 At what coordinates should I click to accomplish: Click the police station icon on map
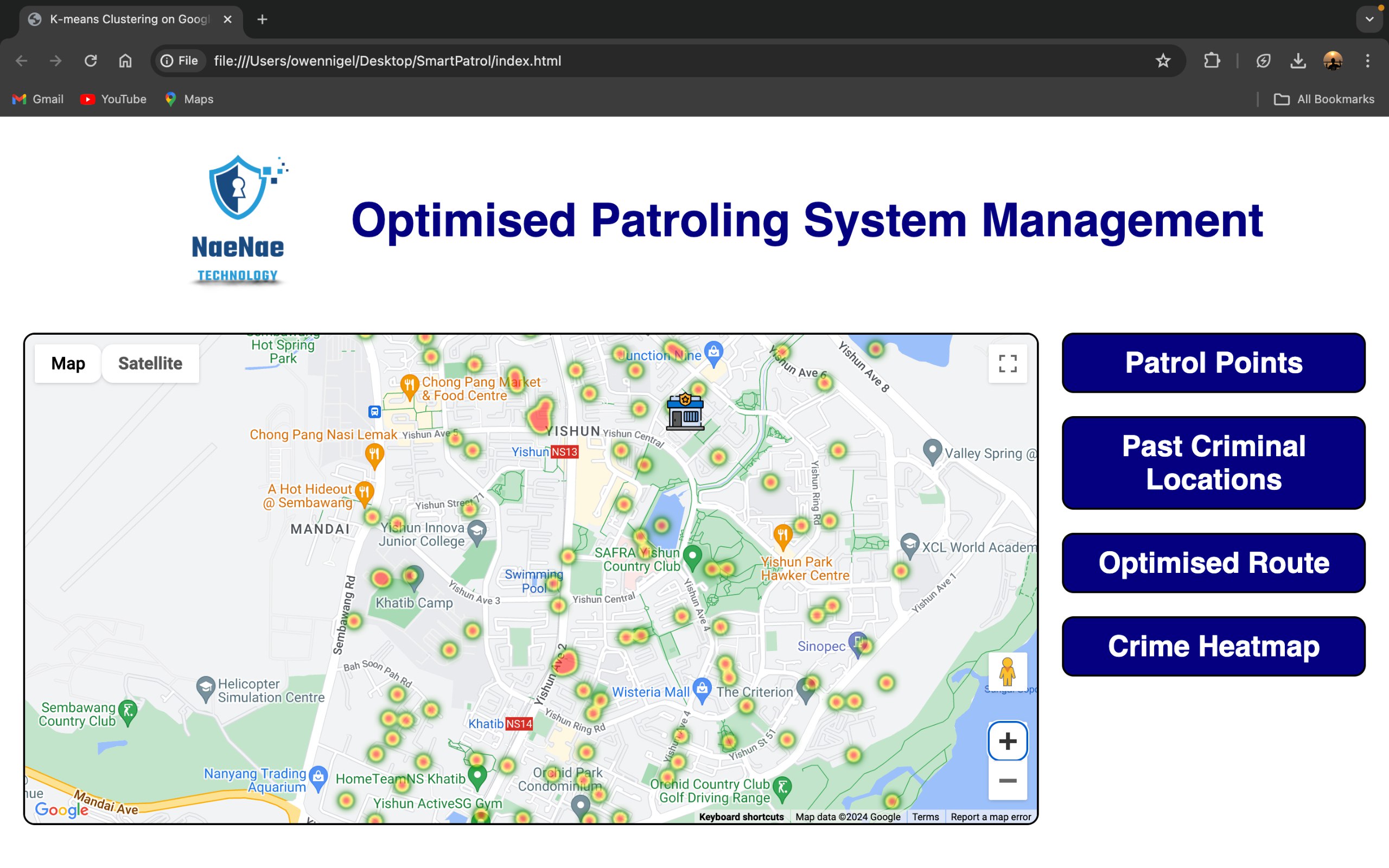click(685, 411)
